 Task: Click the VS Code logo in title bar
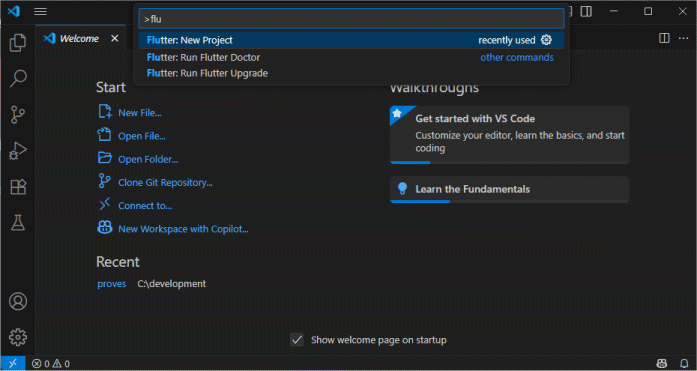point(13,11)
